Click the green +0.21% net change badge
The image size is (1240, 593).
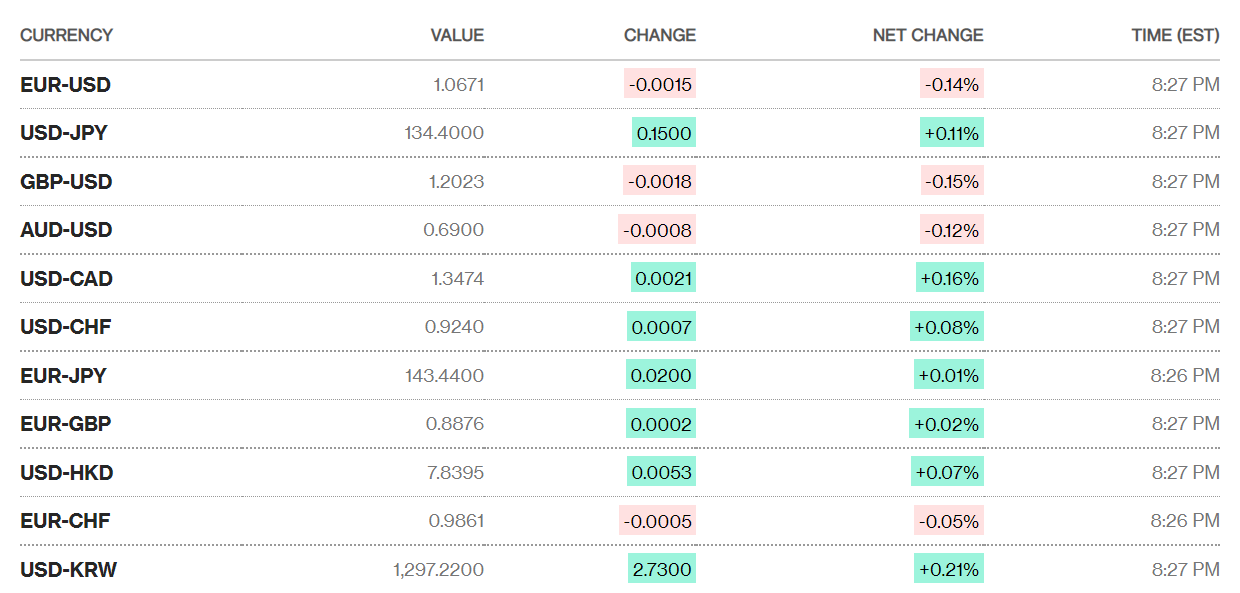click(950, 570)
